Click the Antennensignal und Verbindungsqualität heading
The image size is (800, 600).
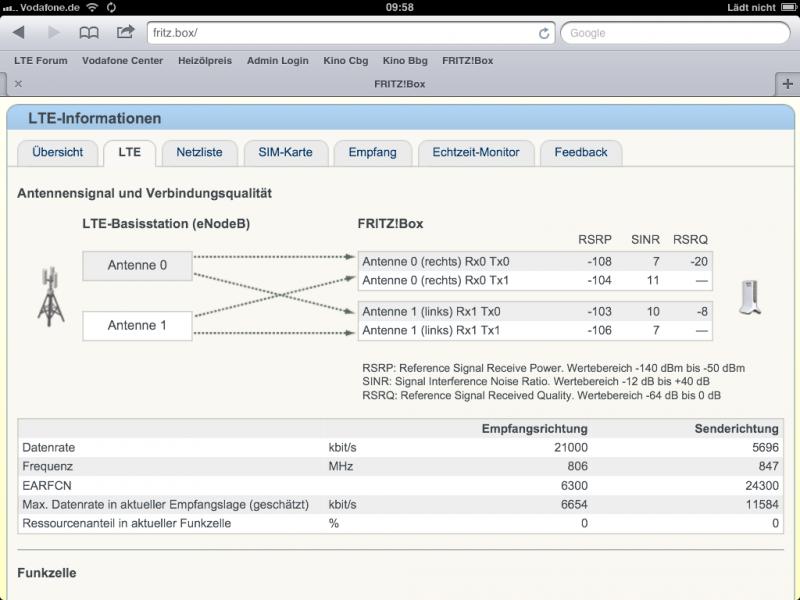(x=144, y=193)
